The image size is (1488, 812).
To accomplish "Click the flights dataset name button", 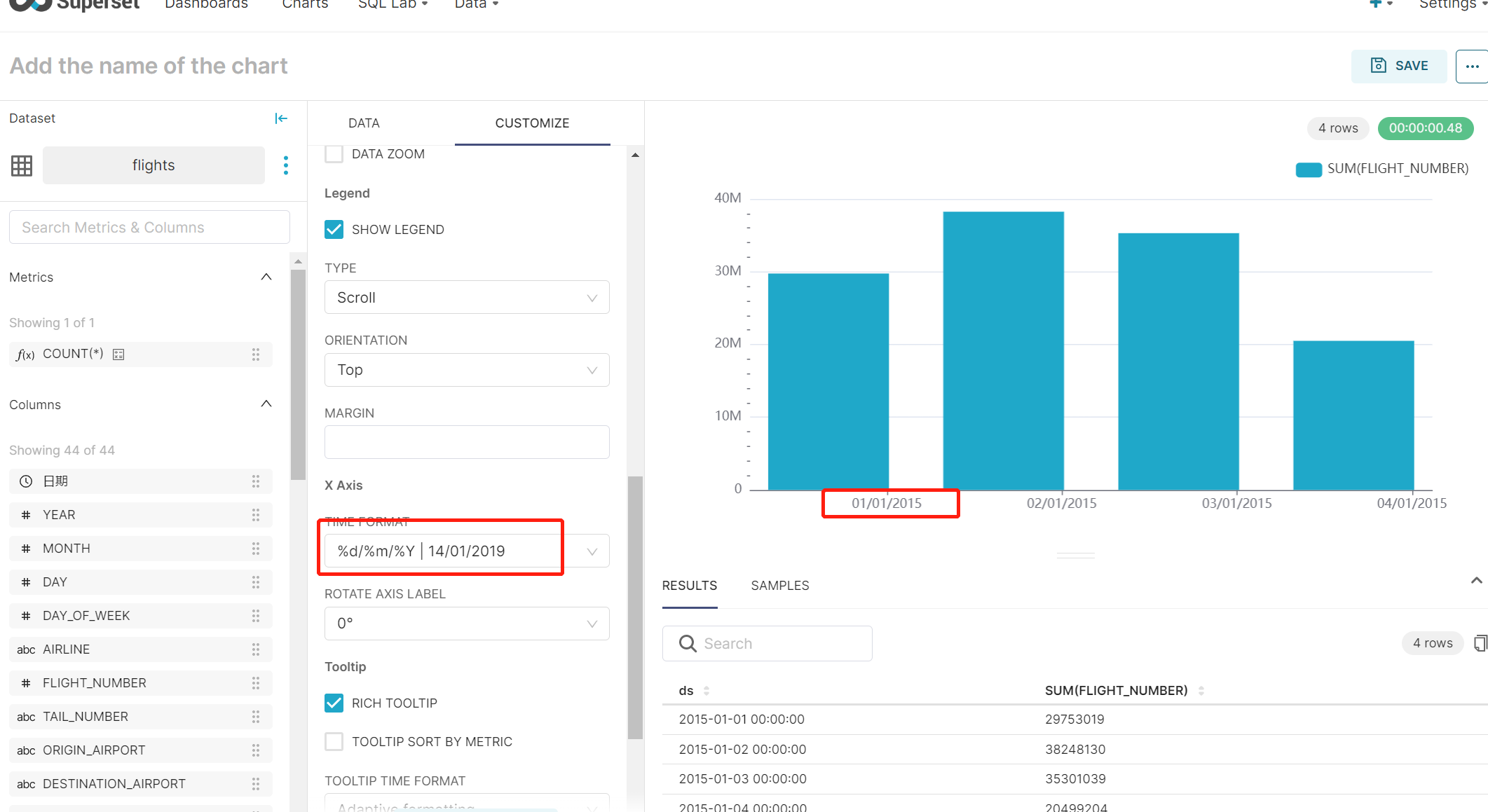I will tap(153, 165).
